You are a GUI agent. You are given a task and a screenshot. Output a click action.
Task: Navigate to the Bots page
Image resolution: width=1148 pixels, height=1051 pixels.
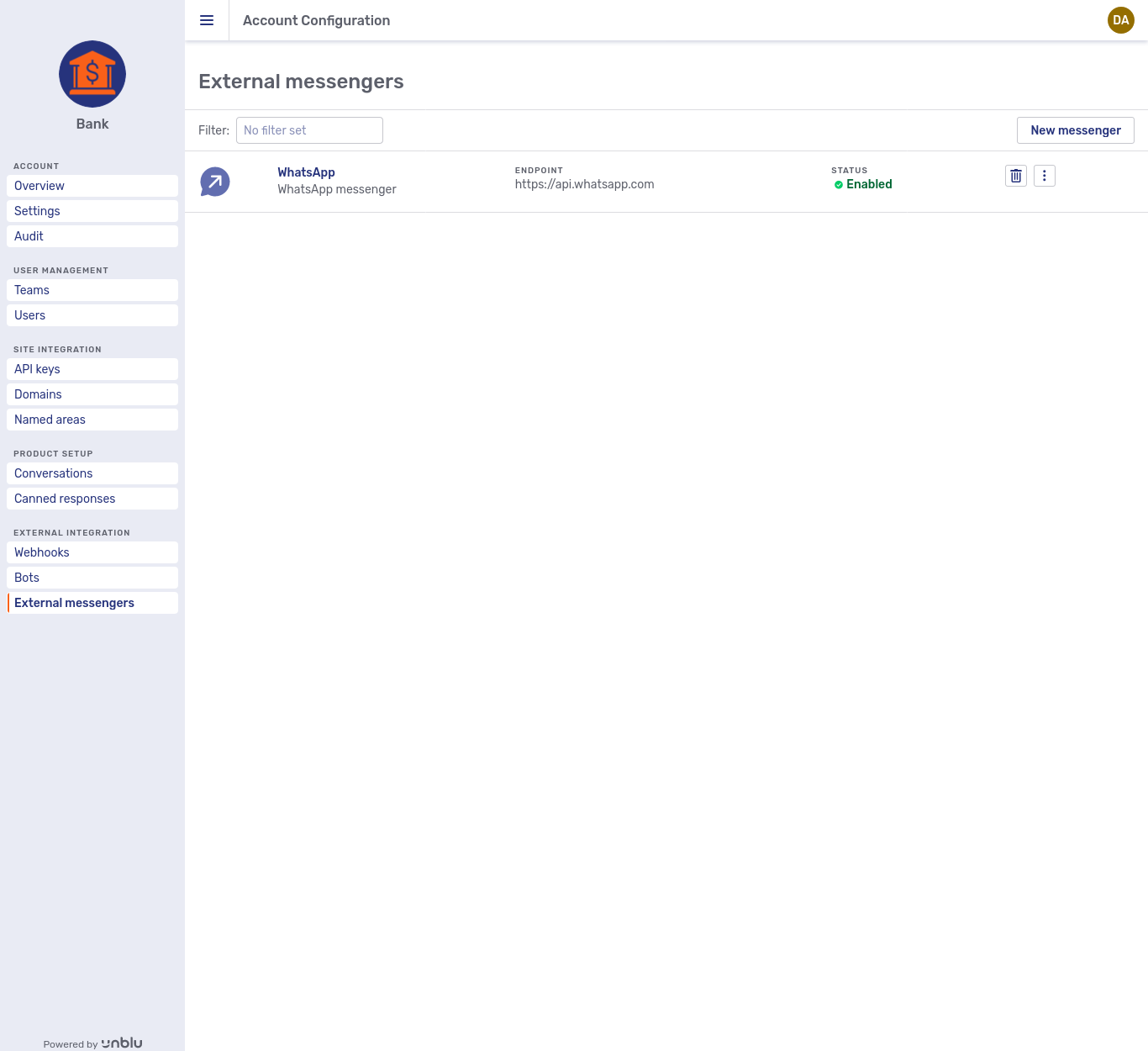[x=26, y=578]
